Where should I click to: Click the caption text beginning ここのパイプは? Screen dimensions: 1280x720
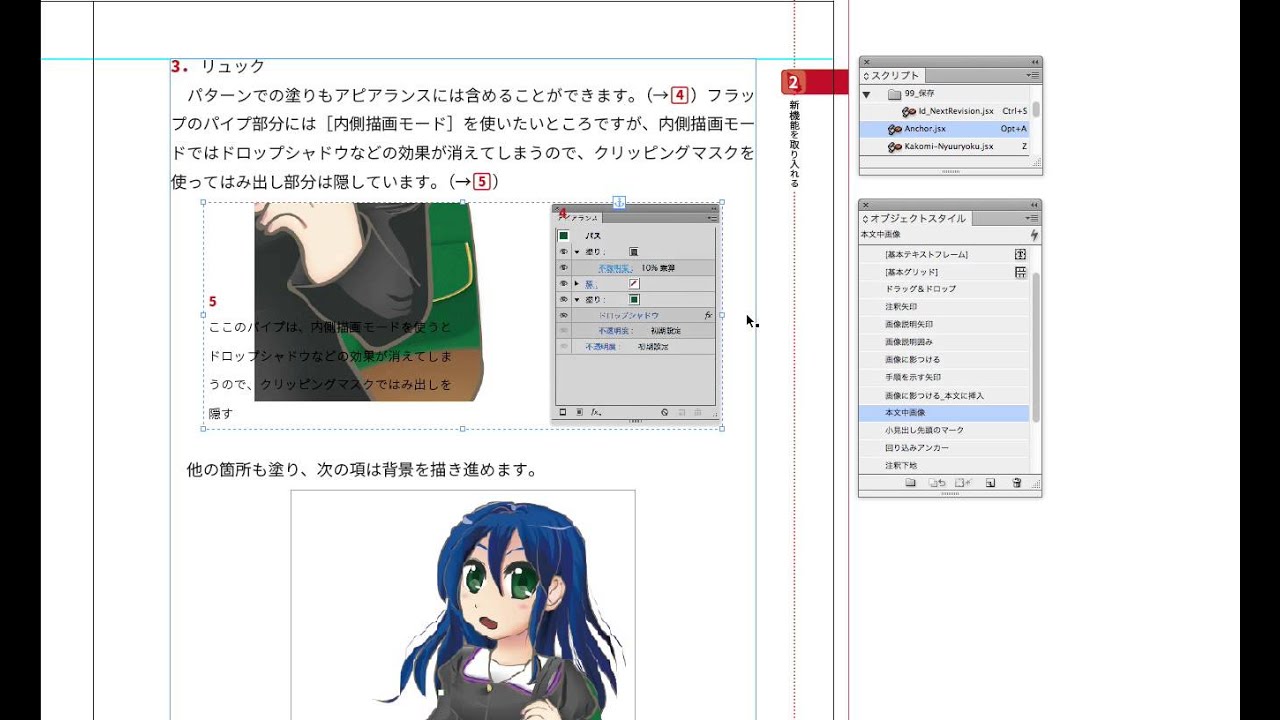331,370
